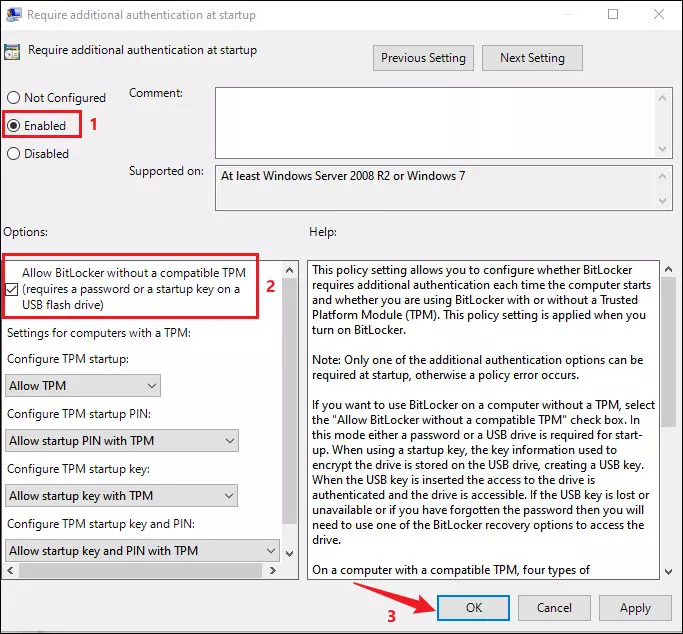
Task: Click the 'Comment:' label
Action: [x=156, y=93]
